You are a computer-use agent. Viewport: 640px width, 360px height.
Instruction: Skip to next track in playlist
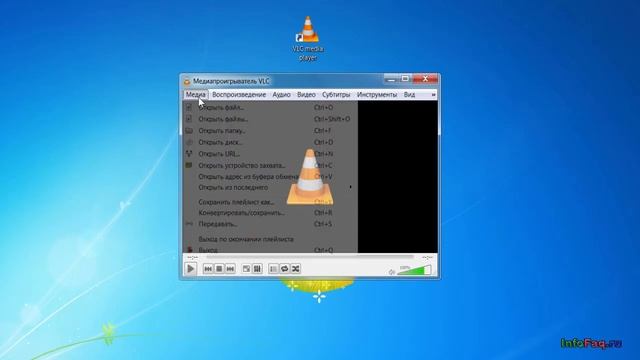click(230, 269)
